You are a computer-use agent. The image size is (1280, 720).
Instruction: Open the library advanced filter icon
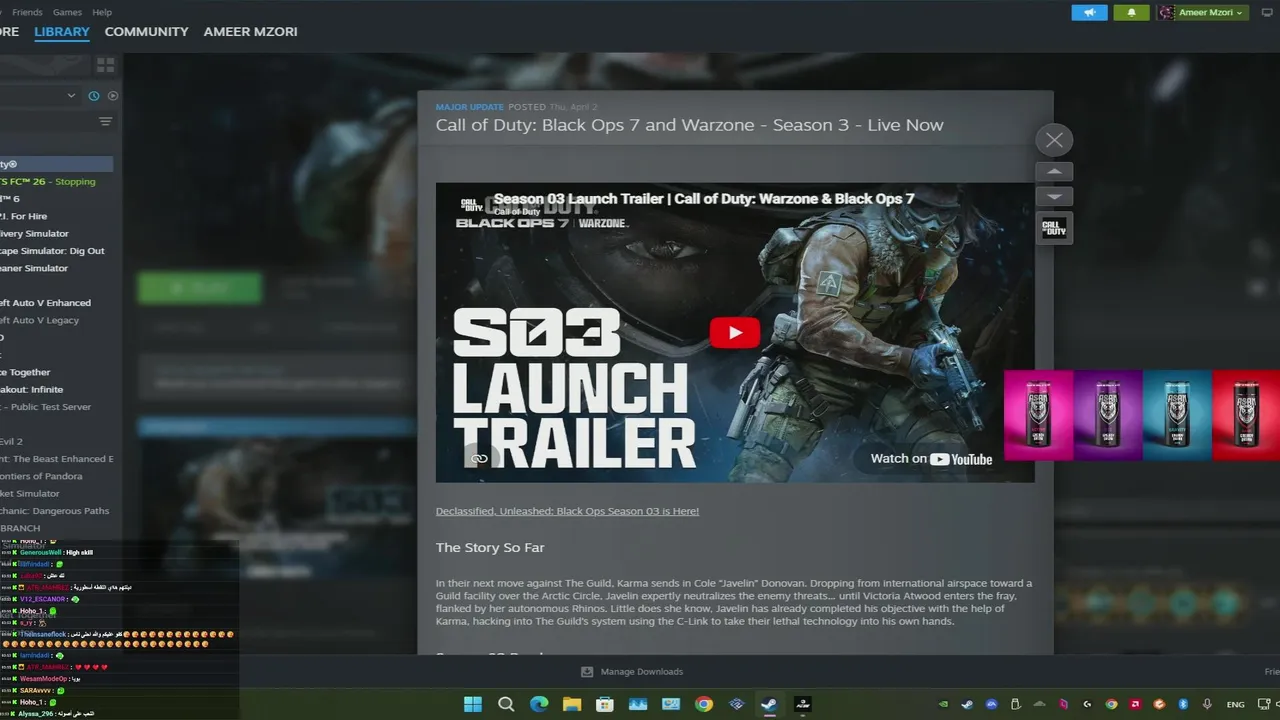point(105,122)
